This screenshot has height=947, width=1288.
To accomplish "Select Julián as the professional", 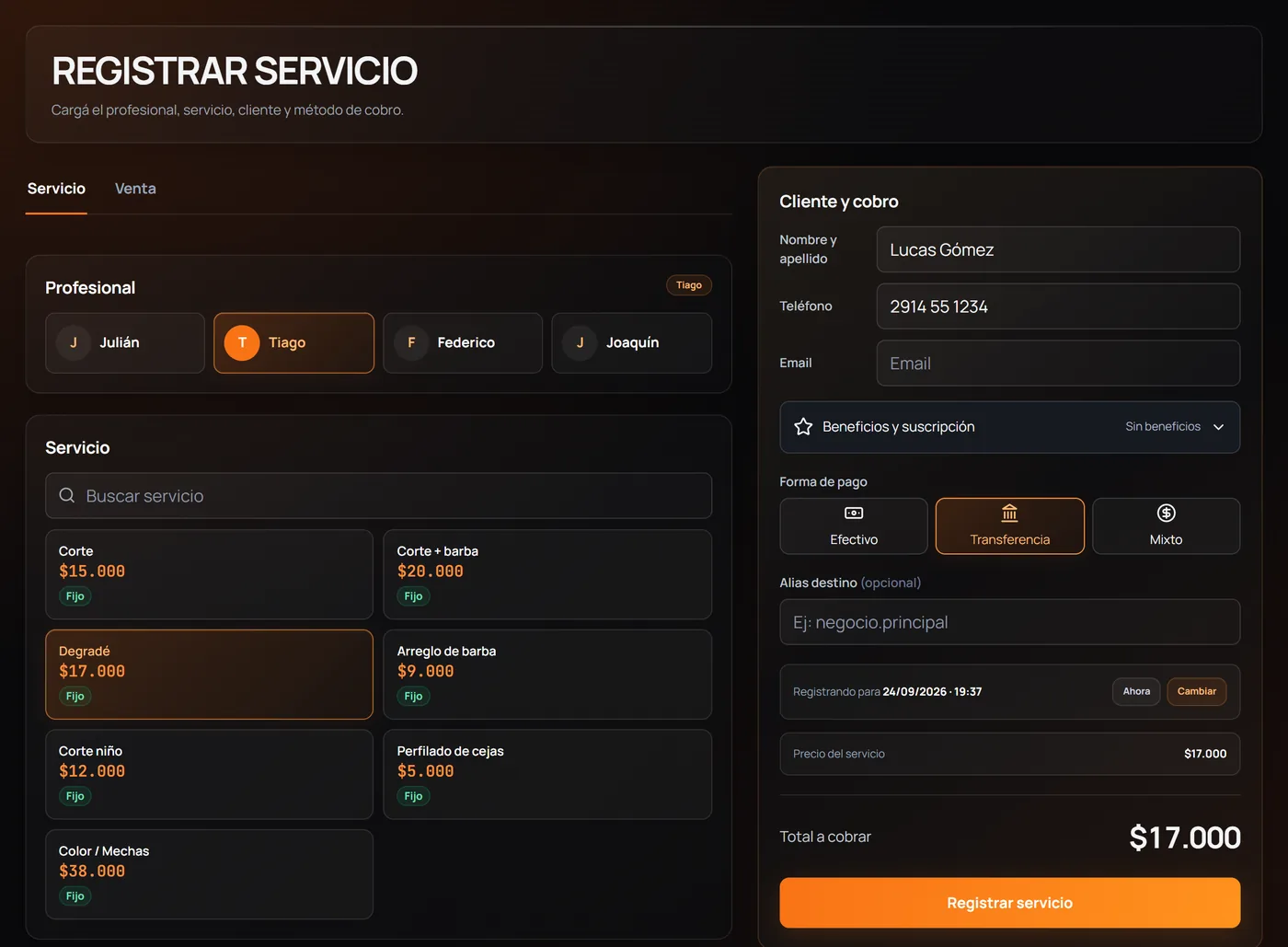I will [x=125, y=343].
